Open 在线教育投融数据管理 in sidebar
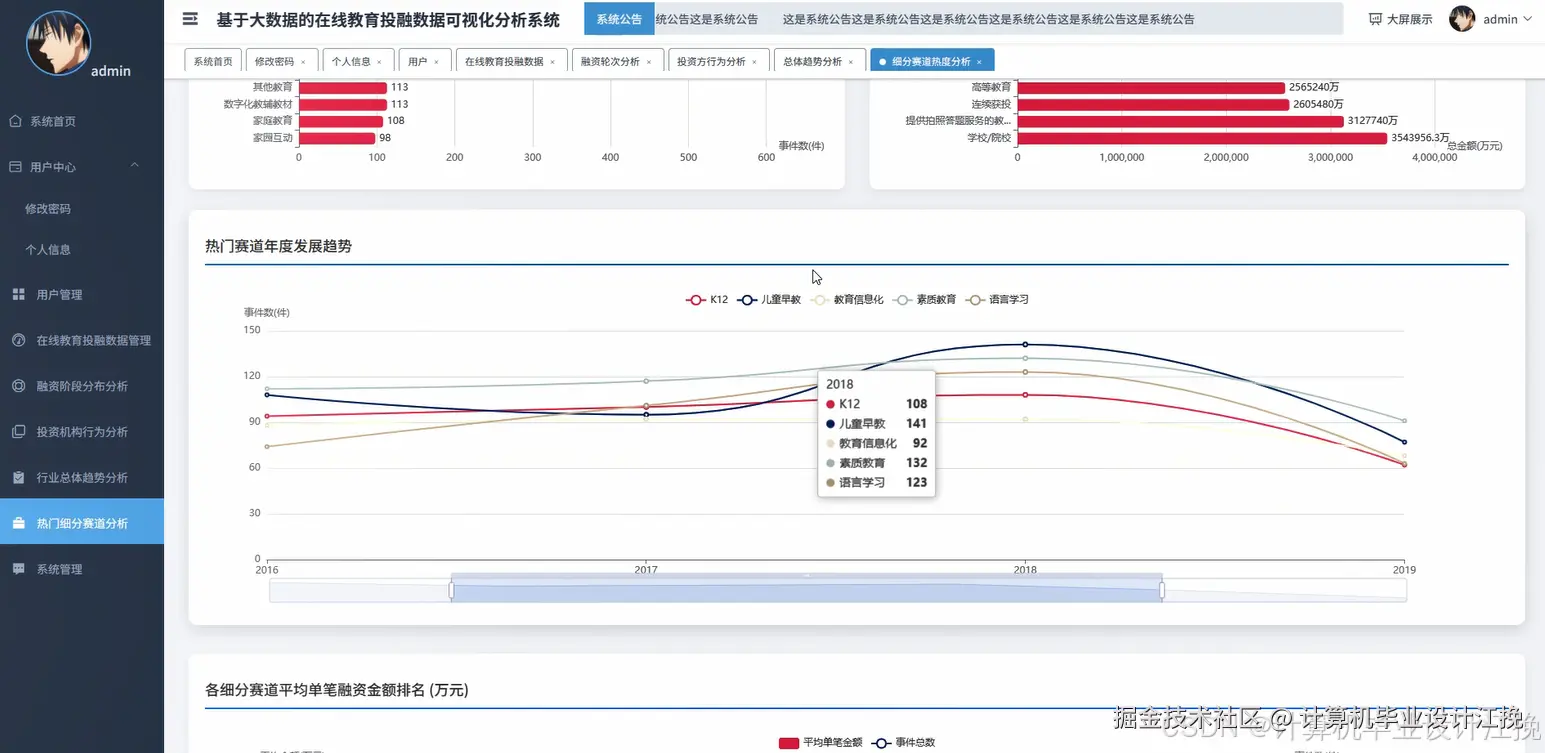Image resolution: width=1545 pixels, height=753 pixels. click(x=82, y=340)
